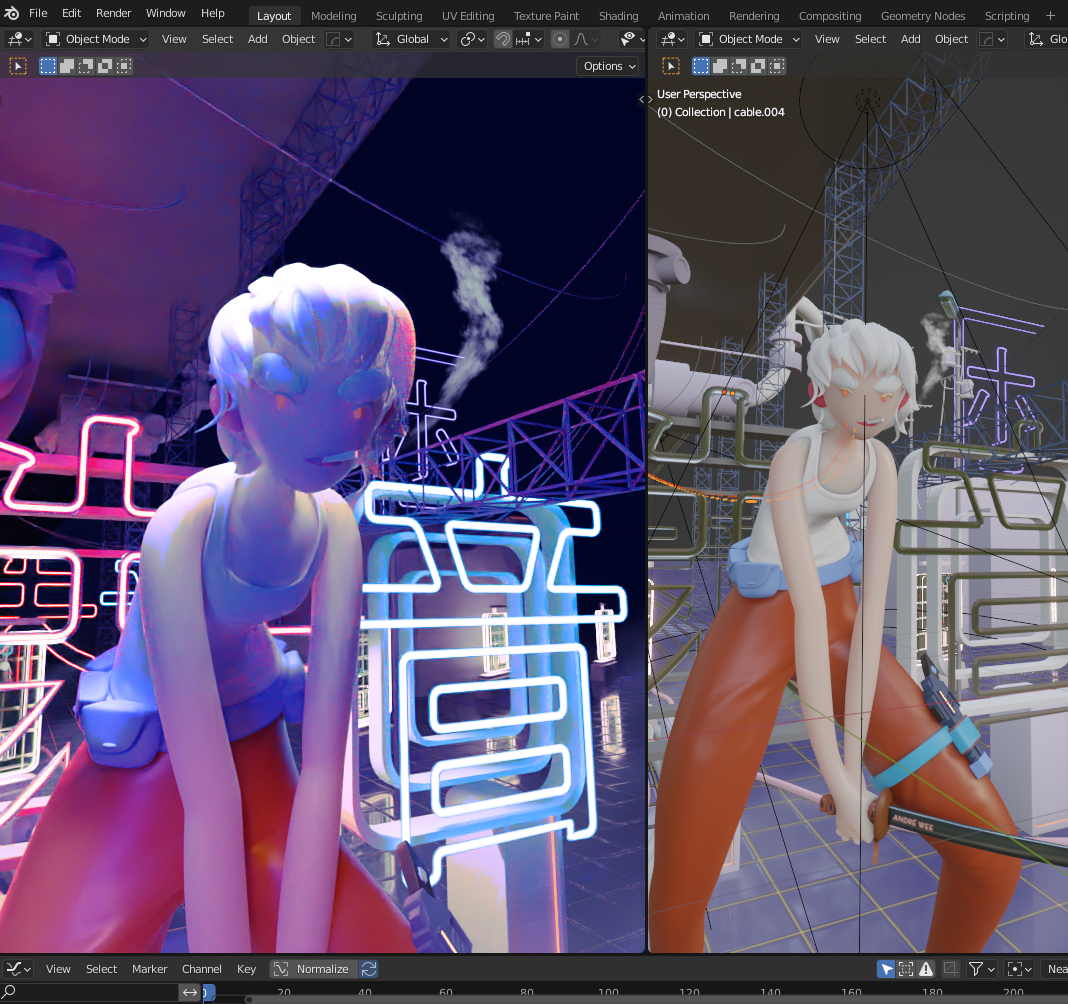1068x1004 pixels.
Task: Switch to the Geometry Nodes workspace tab
Action: 923,16
